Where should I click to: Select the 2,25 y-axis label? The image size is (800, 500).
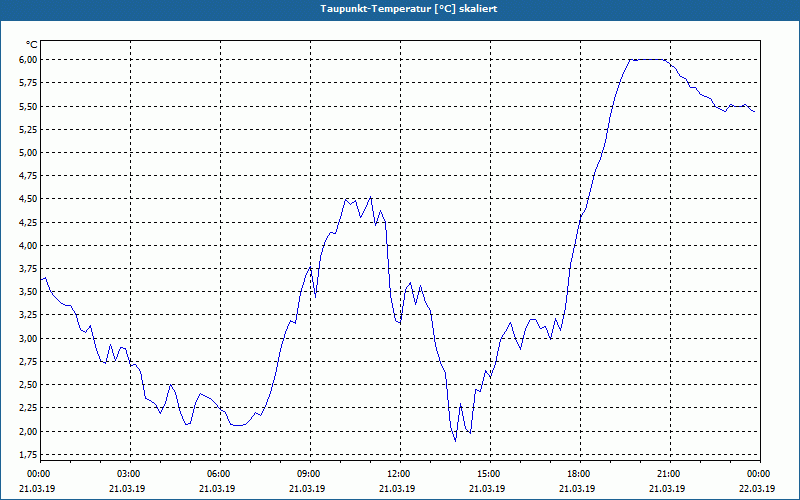[28, 408]
